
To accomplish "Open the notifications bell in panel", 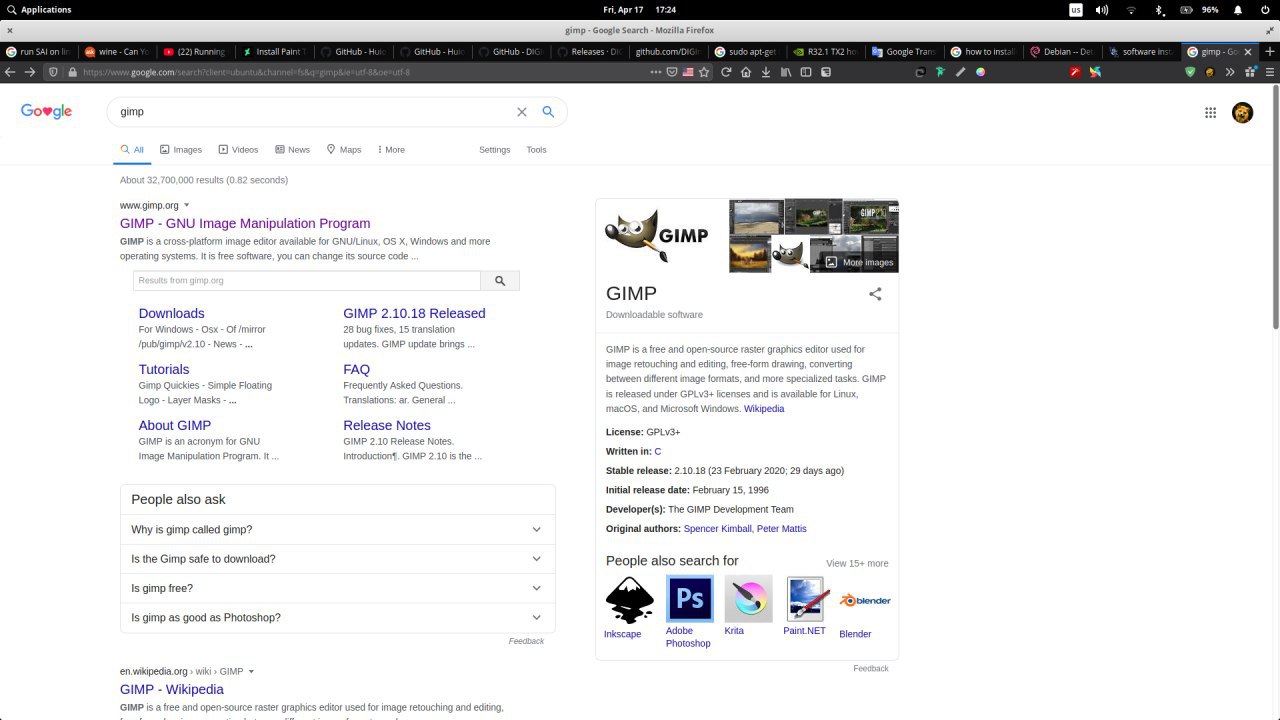I will click(1237, 9).
